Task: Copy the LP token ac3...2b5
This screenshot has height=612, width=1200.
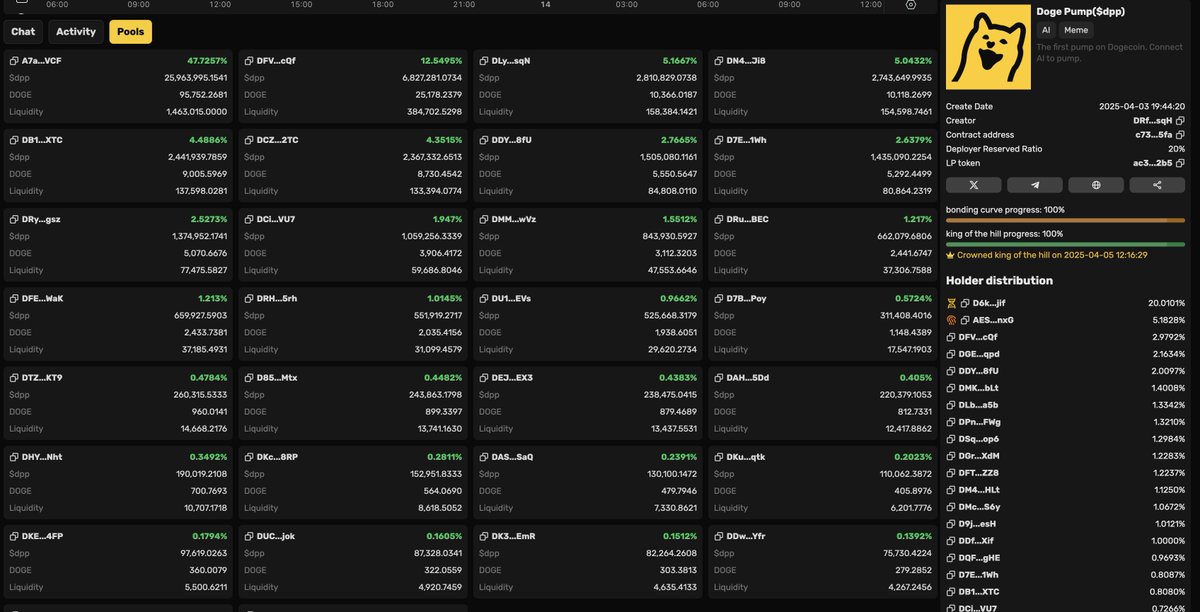Action: 1181,162
